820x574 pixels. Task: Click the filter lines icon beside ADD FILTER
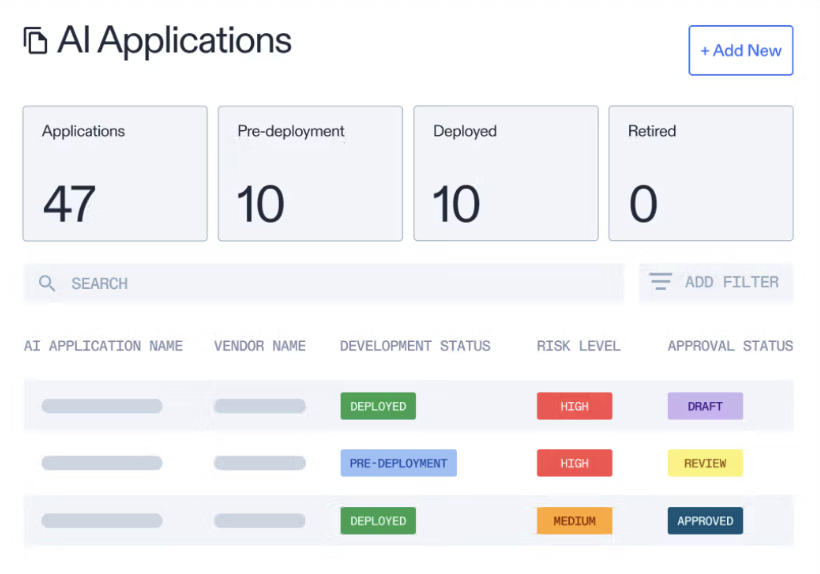coord(660,281)
